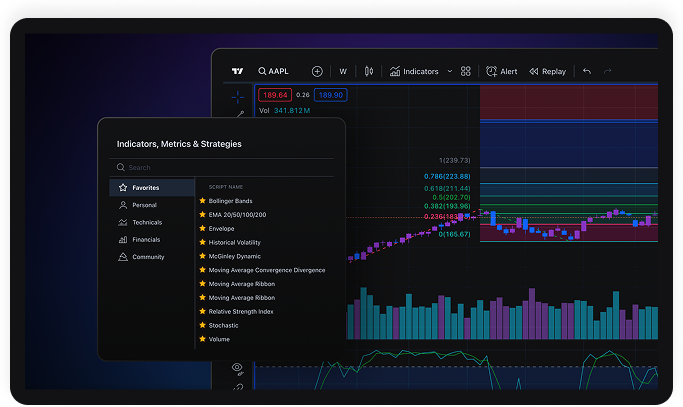Open the layout templates grid icon
Screen dimensions: 683x407
click(466, 71)
